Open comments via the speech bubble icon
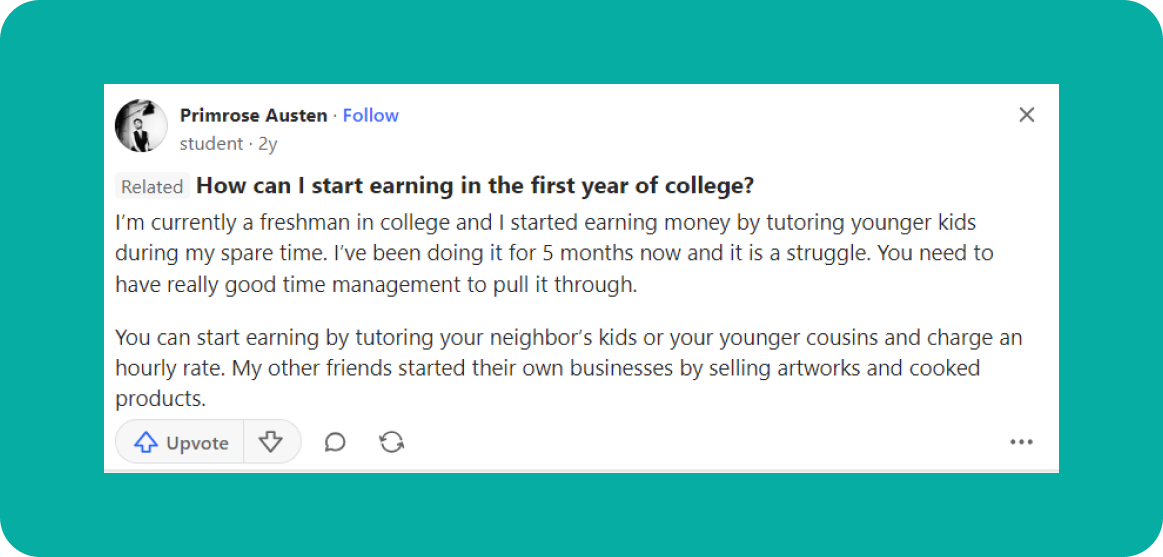 point(335,442)
